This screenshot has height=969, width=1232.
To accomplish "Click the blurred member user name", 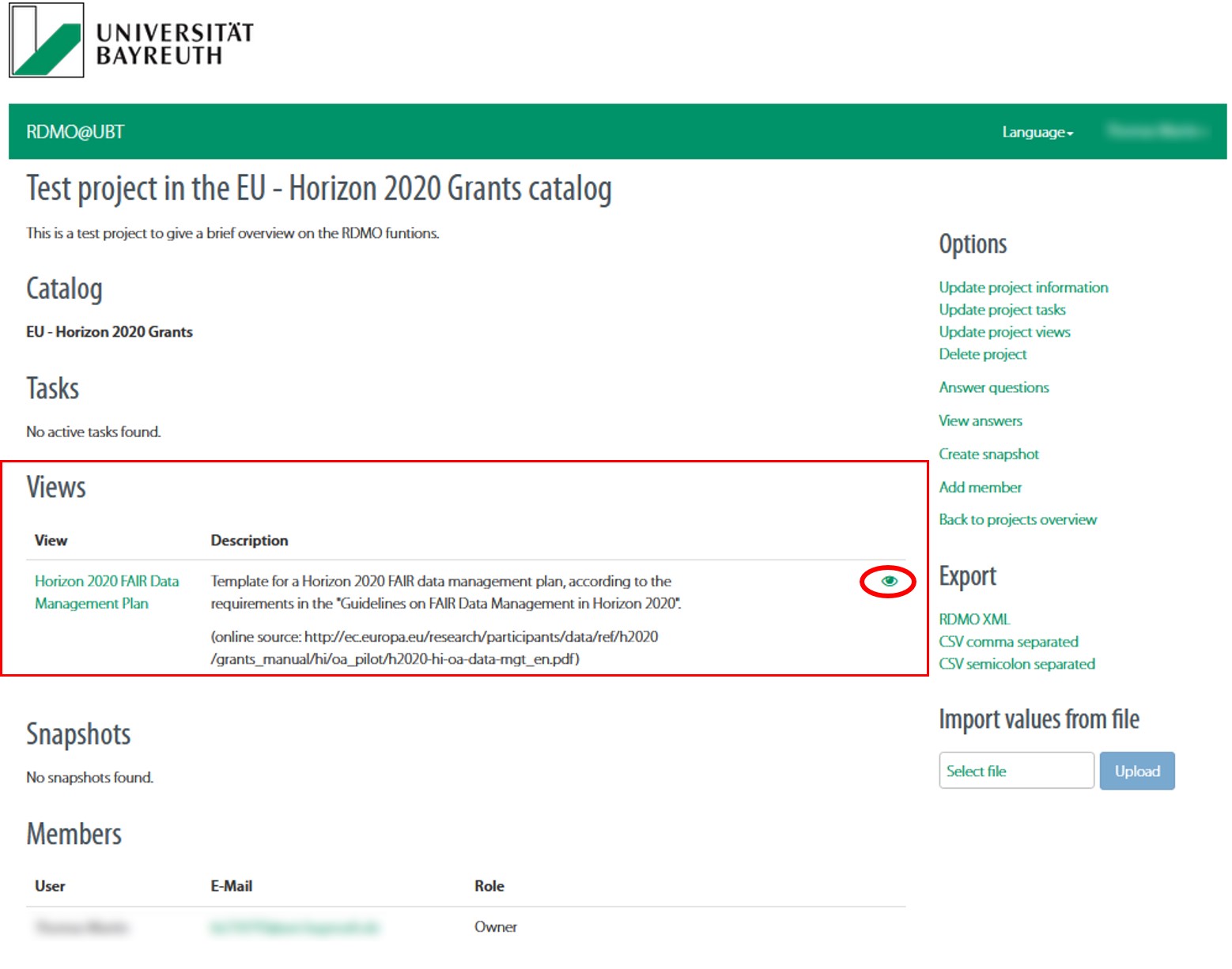I will tap(82, 927).
